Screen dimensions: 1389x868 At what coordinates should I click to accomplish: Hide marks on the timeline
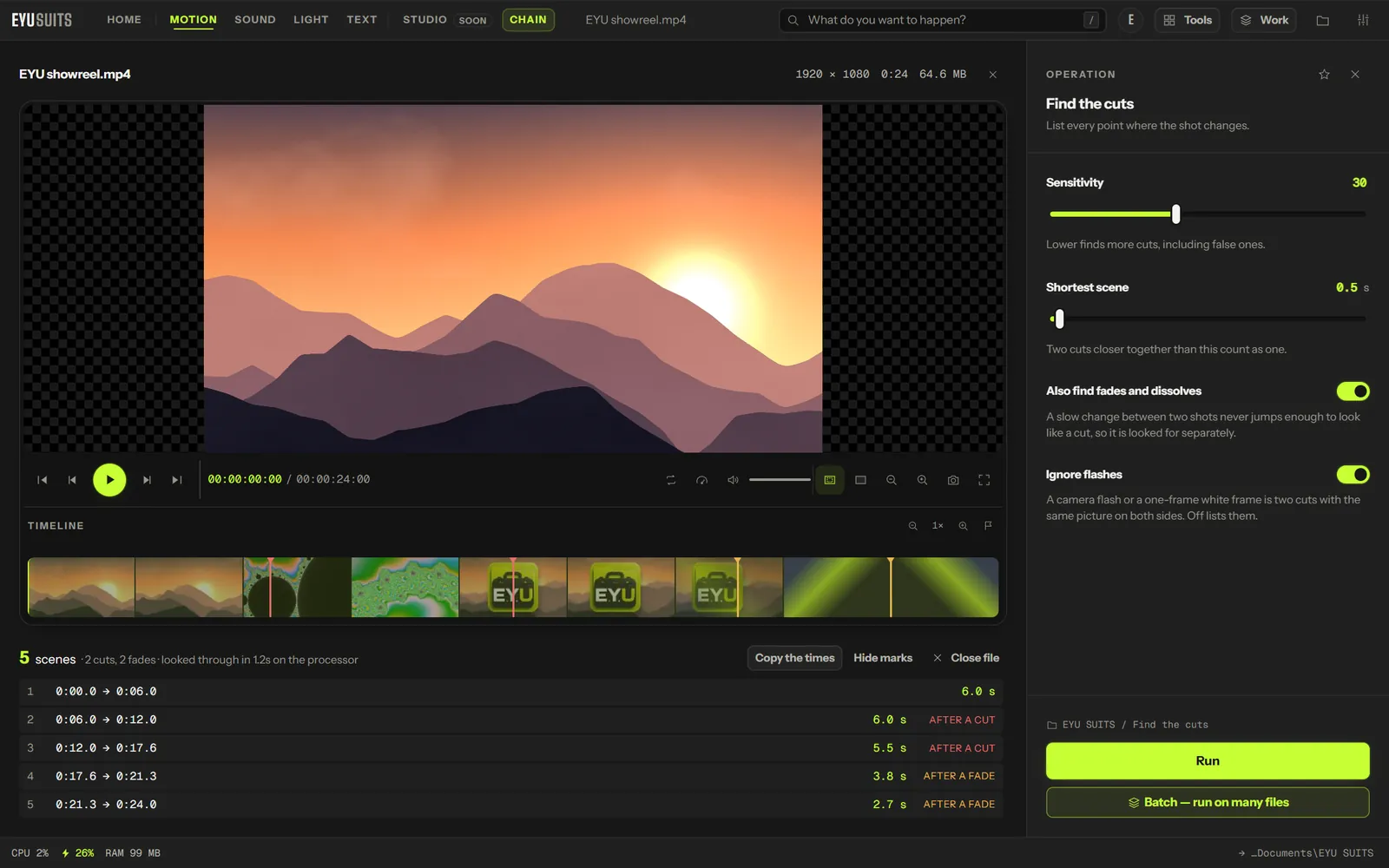(x=883, y=658)
